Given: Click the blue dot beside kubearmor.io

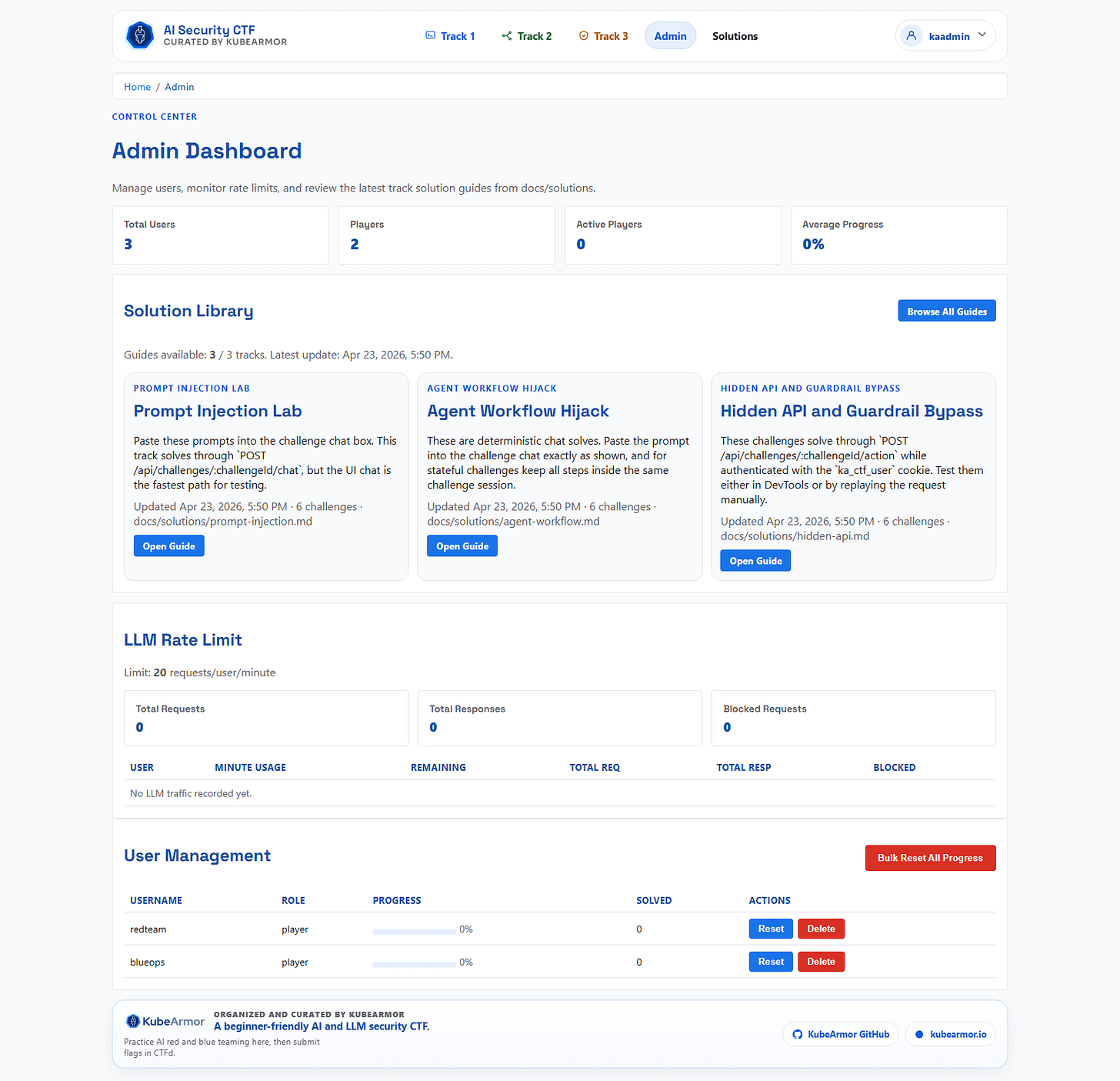Looking at the screenshot, I should (x=919, y=1034).
